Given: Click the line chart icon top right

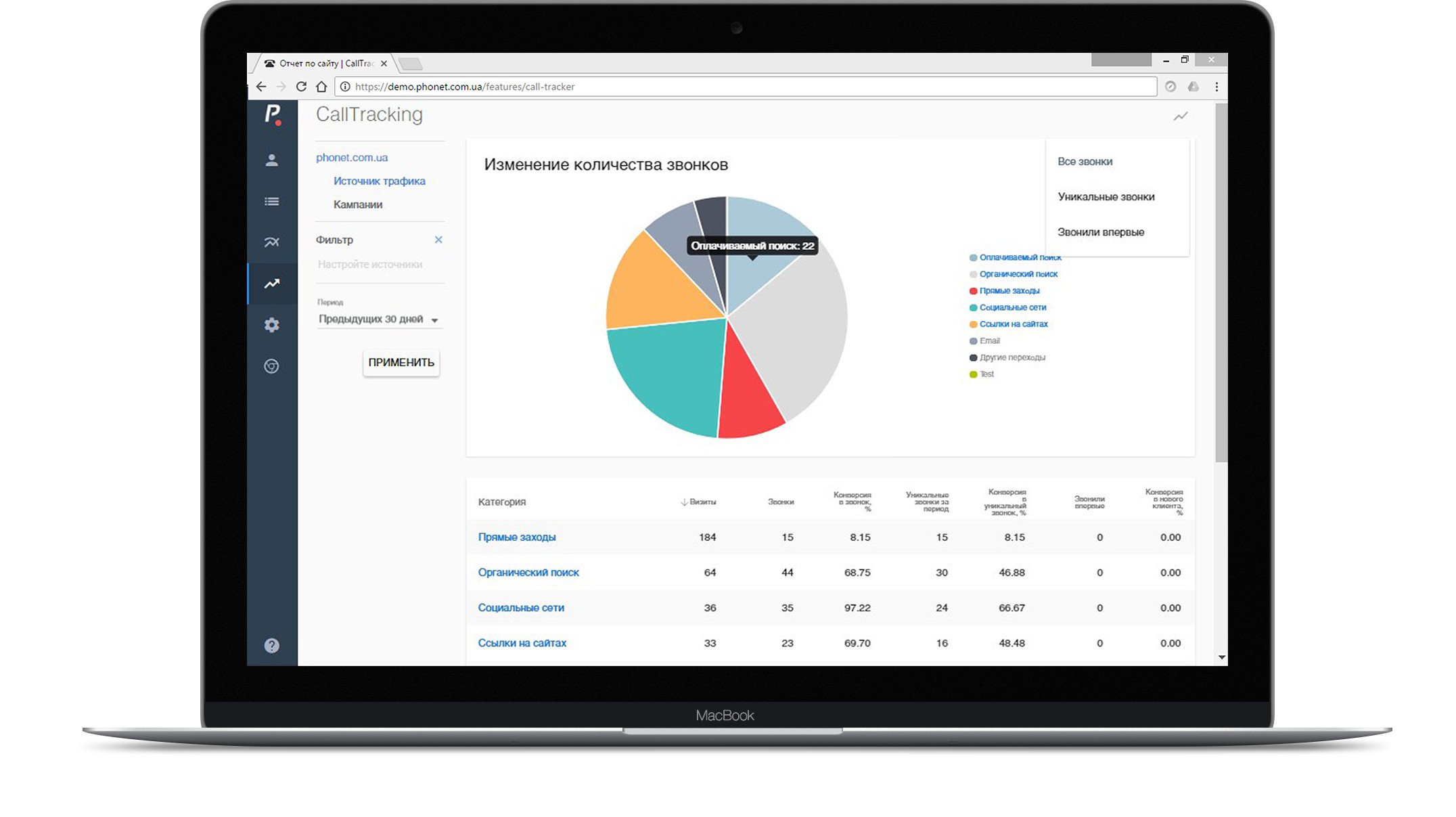Looking at the screenshot, I should pyautogui.click(x=1181, y=116).
